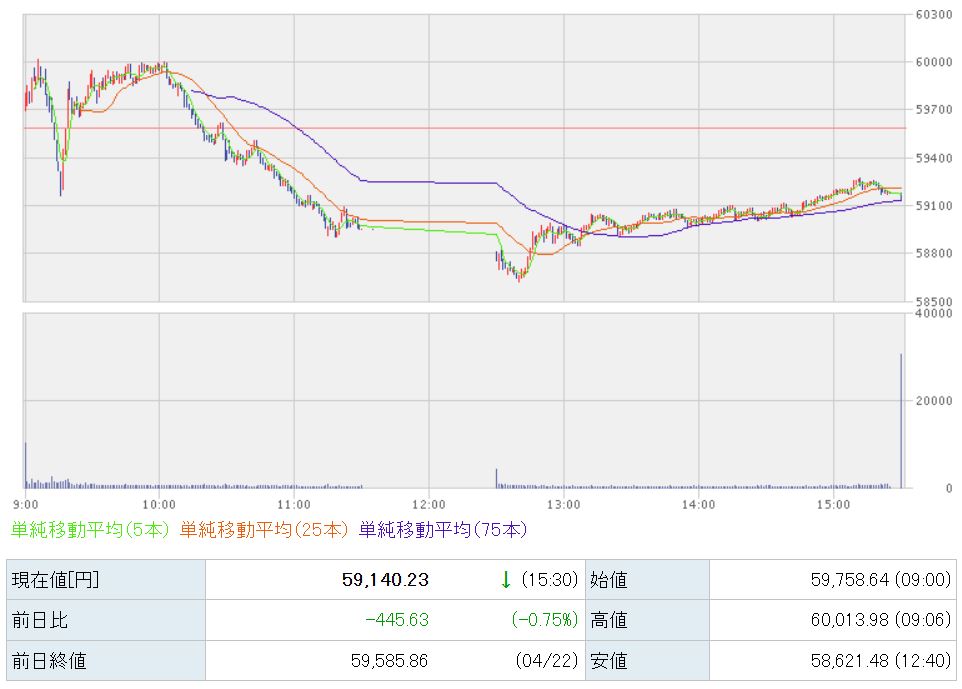962x689 pixels.
Task: Select the 単純移動平均(5本) green legend label
Action: coord(90,529)
